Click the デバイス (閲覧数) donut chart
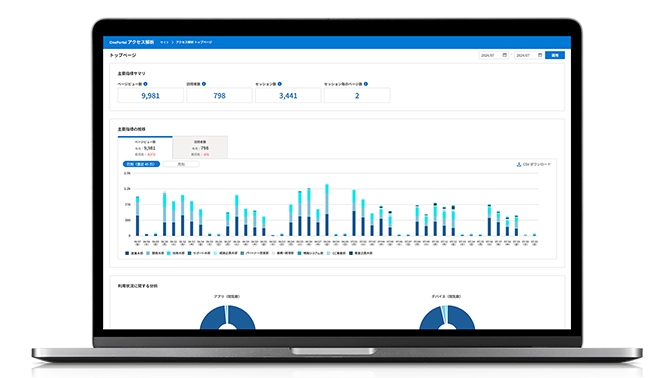This screenshot has width=672, height=378. (x=447, y=318)
